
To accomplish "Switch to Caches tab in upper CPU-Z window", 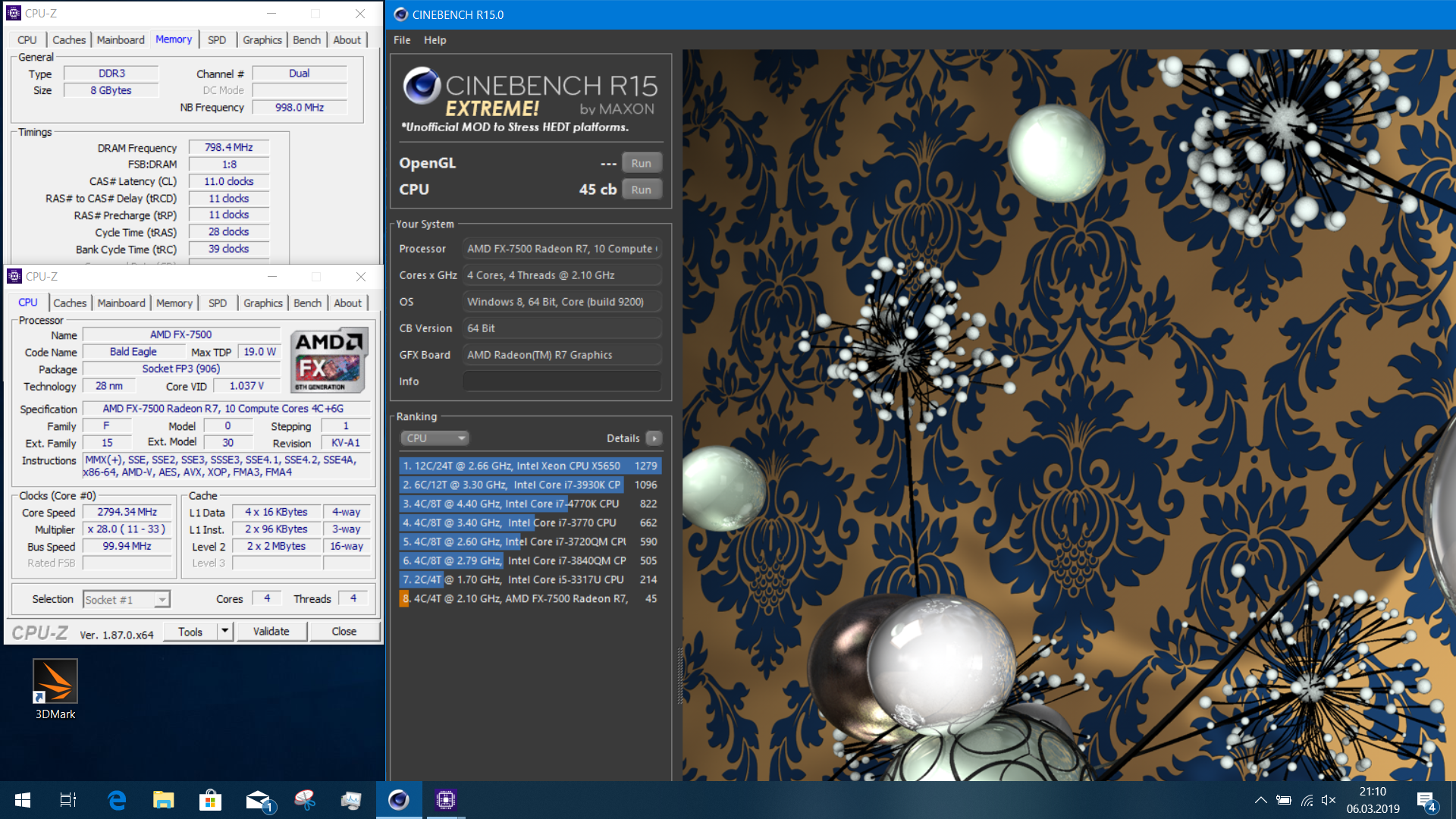I will coord(69,39).
